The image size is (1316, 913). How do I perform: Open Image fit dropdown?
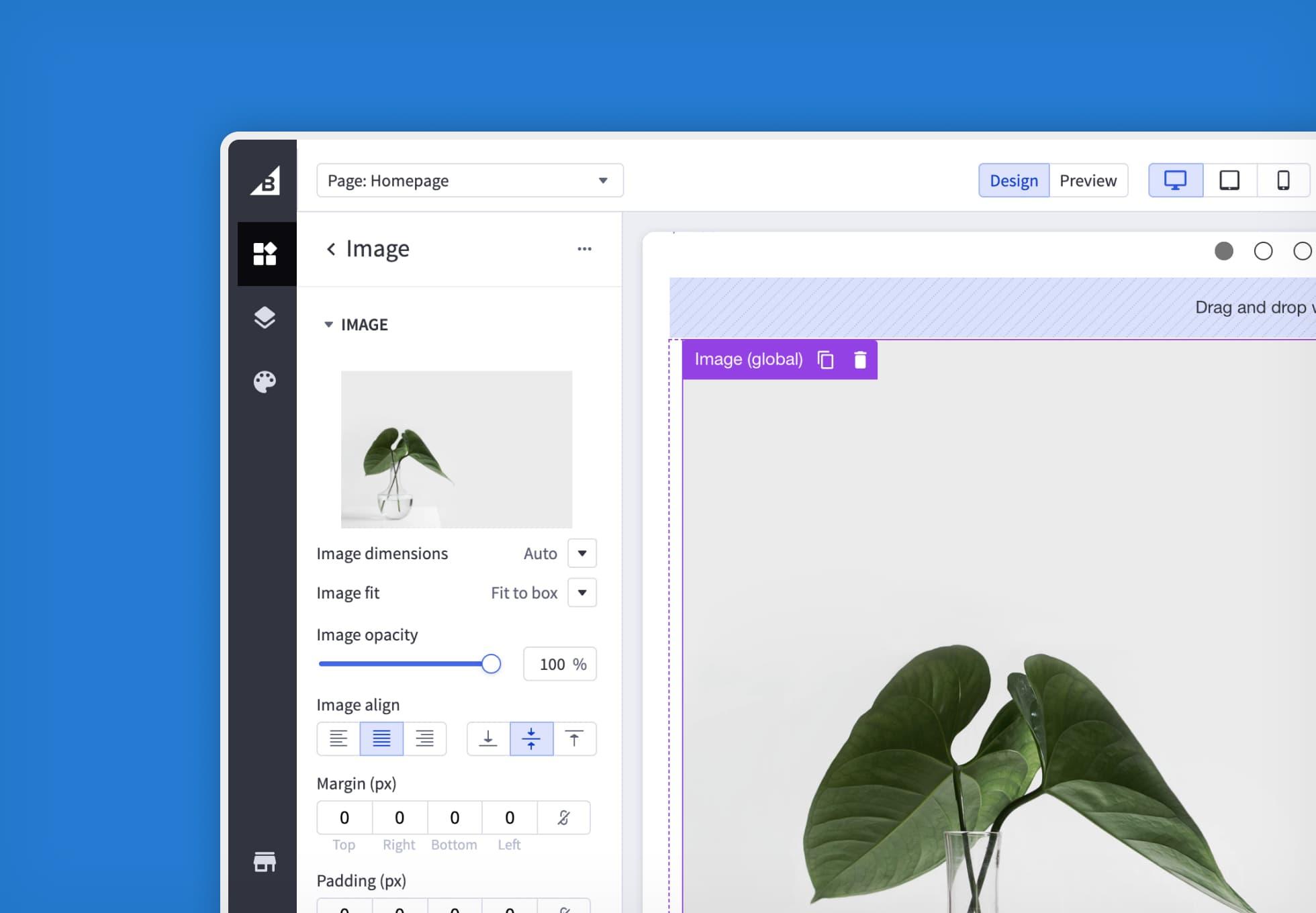point(582,593)
